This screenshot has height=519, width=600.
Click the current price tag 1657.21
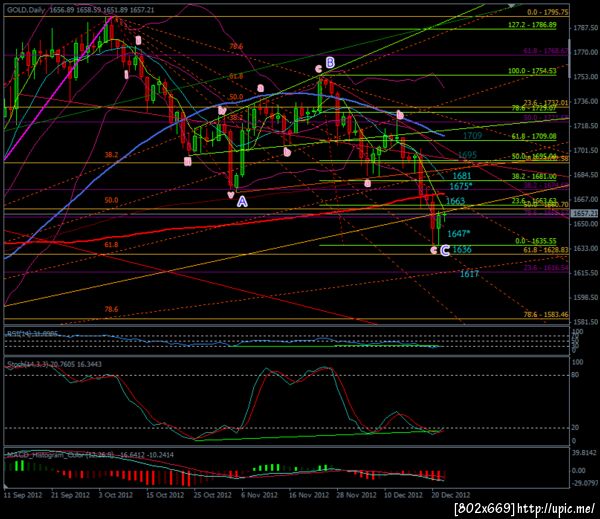584,213
